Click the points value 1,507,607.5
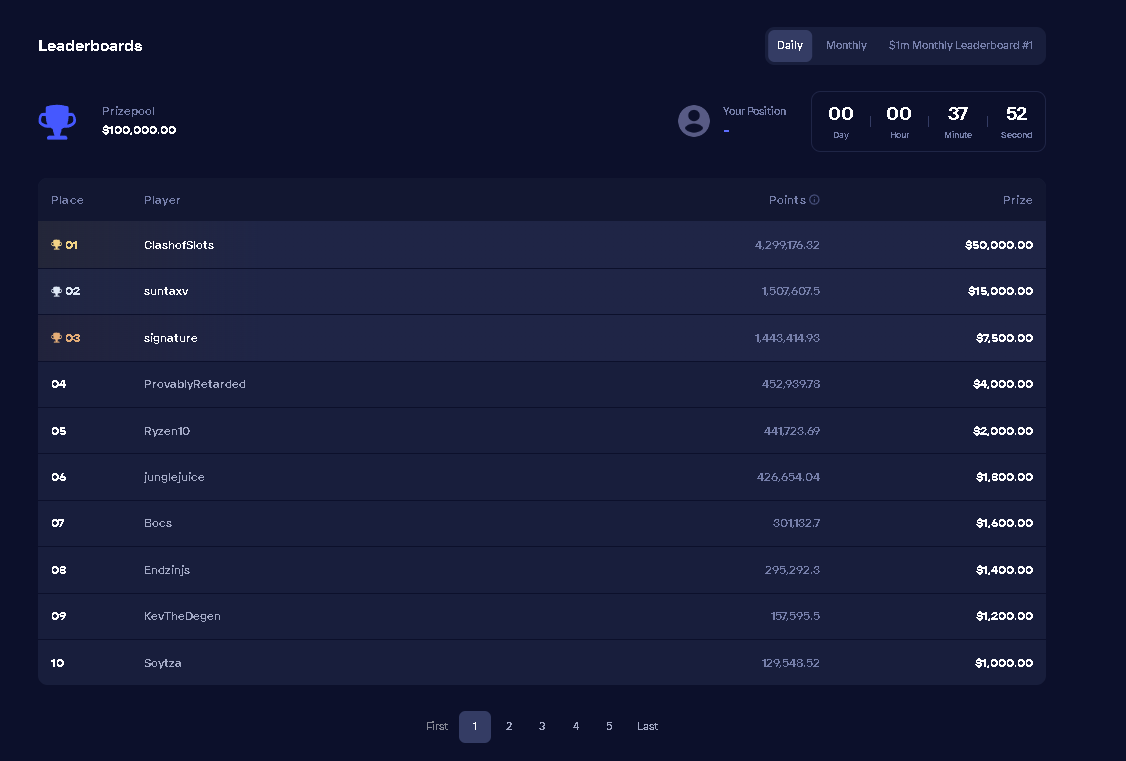The image size is (1126, 761). click(791, 291)
